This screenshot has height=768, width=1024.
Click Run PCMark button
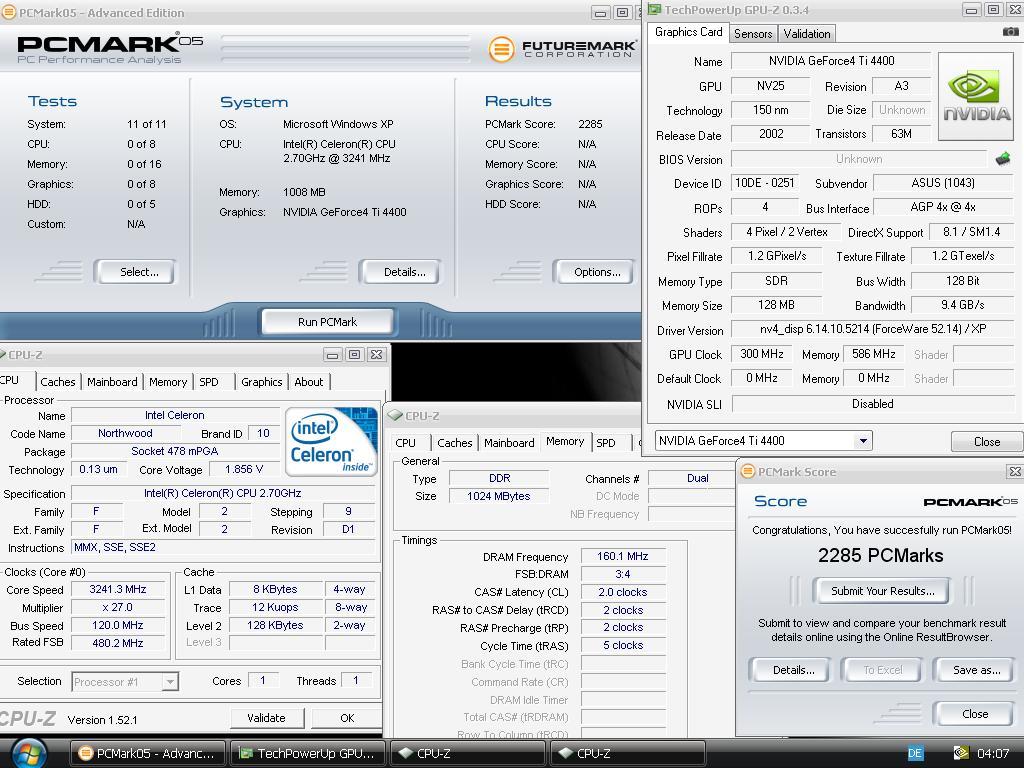327,322
